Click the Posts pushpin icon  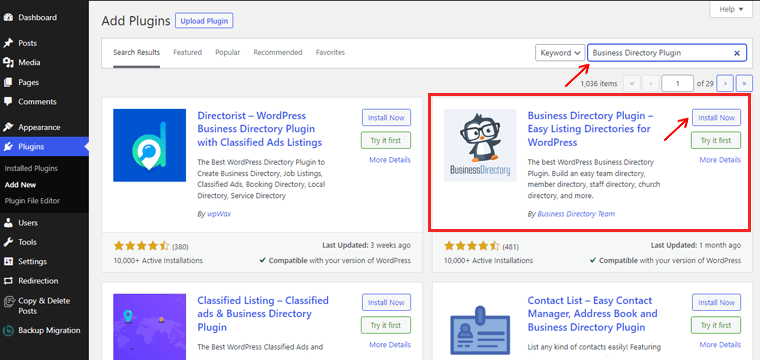[x=8, y=43]
